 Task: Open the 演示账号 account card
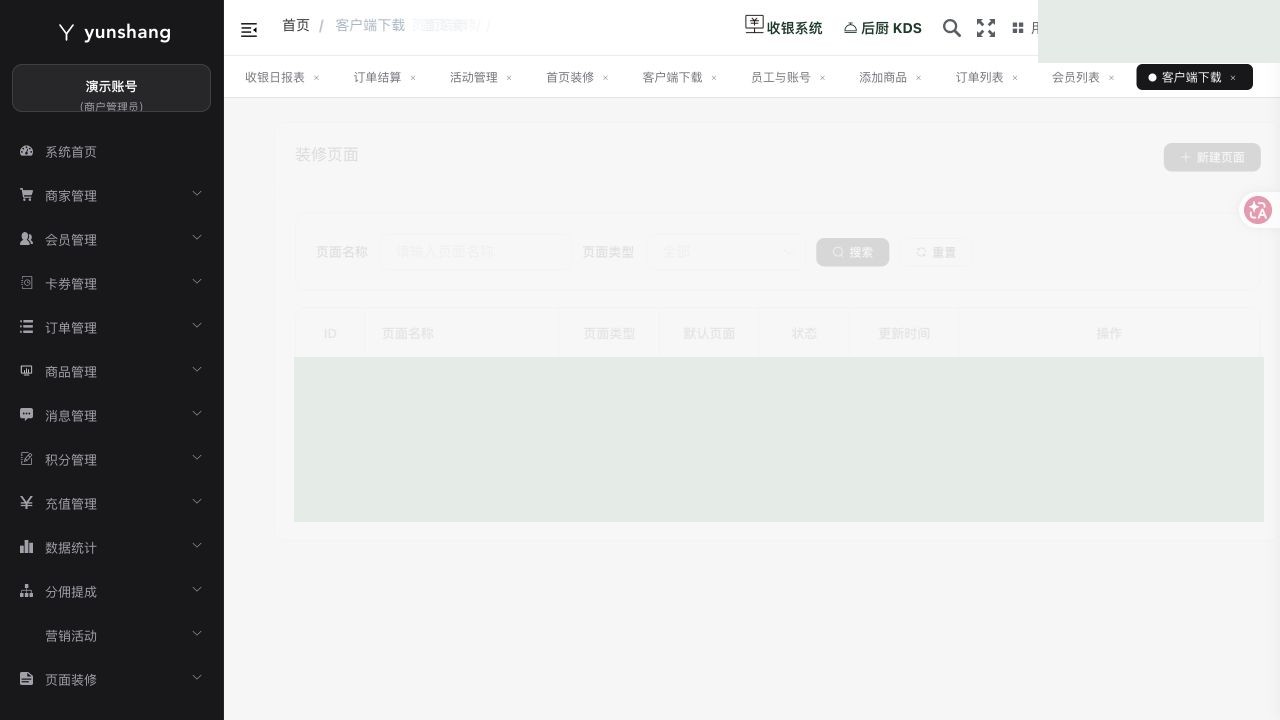tap(111, 88)
